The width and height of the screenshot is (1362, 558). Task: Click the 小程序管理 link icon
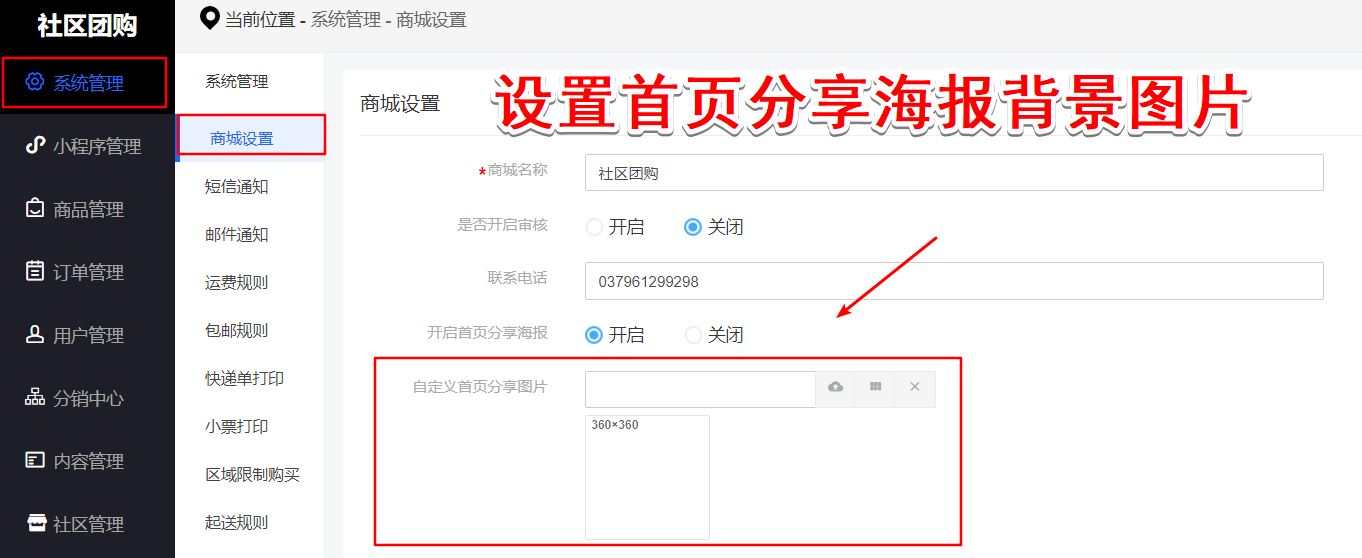(35, 145)
